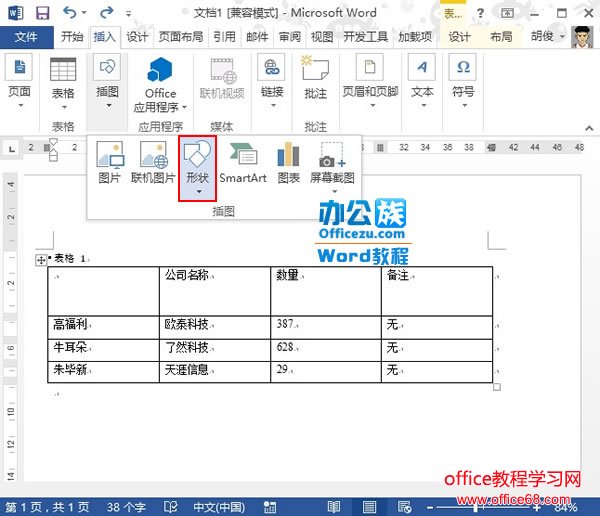Open Office Apps (应用程序) button
Viewport: 600px width, 516px height.
(x=160, y=85)
